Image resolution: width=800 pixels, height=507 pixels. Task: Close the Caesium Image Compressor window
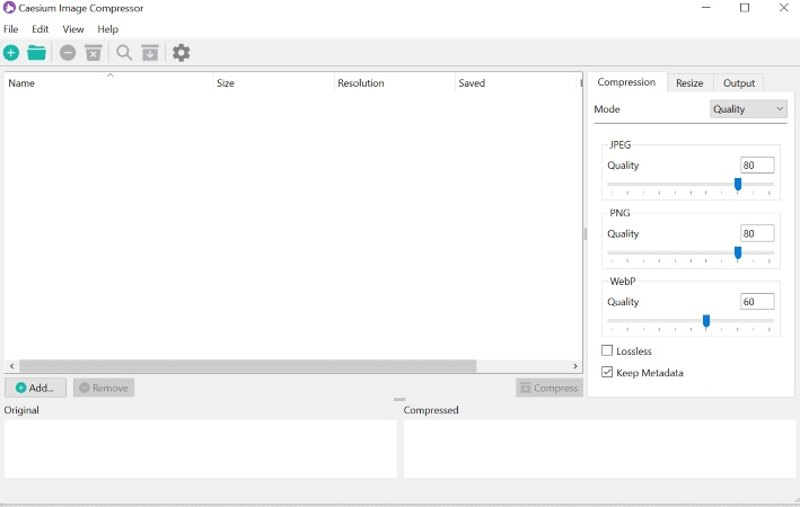click(x=784, y=8)
